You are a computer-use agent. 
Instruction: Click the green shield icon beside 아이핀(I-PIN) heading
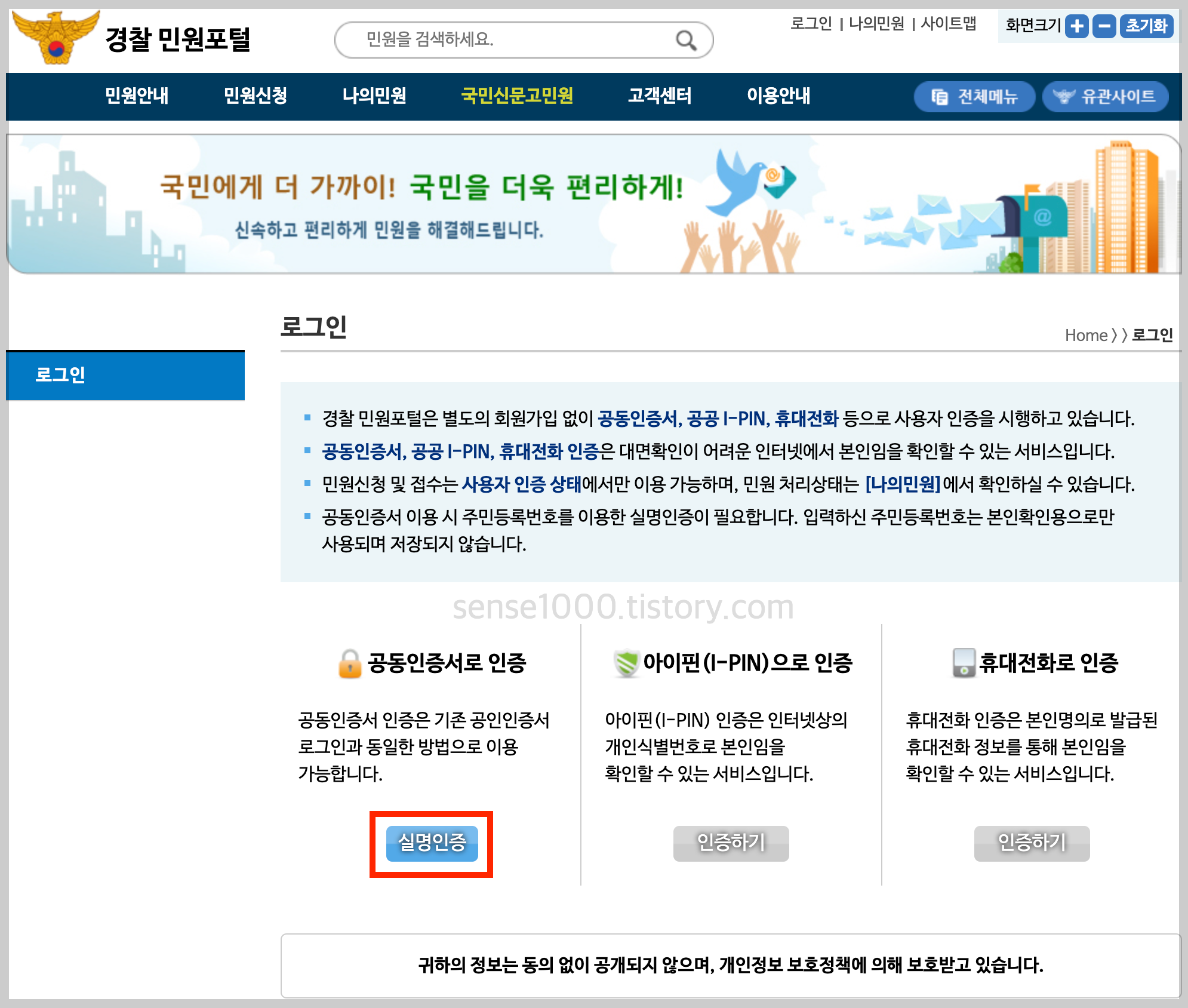click(629, 662)
